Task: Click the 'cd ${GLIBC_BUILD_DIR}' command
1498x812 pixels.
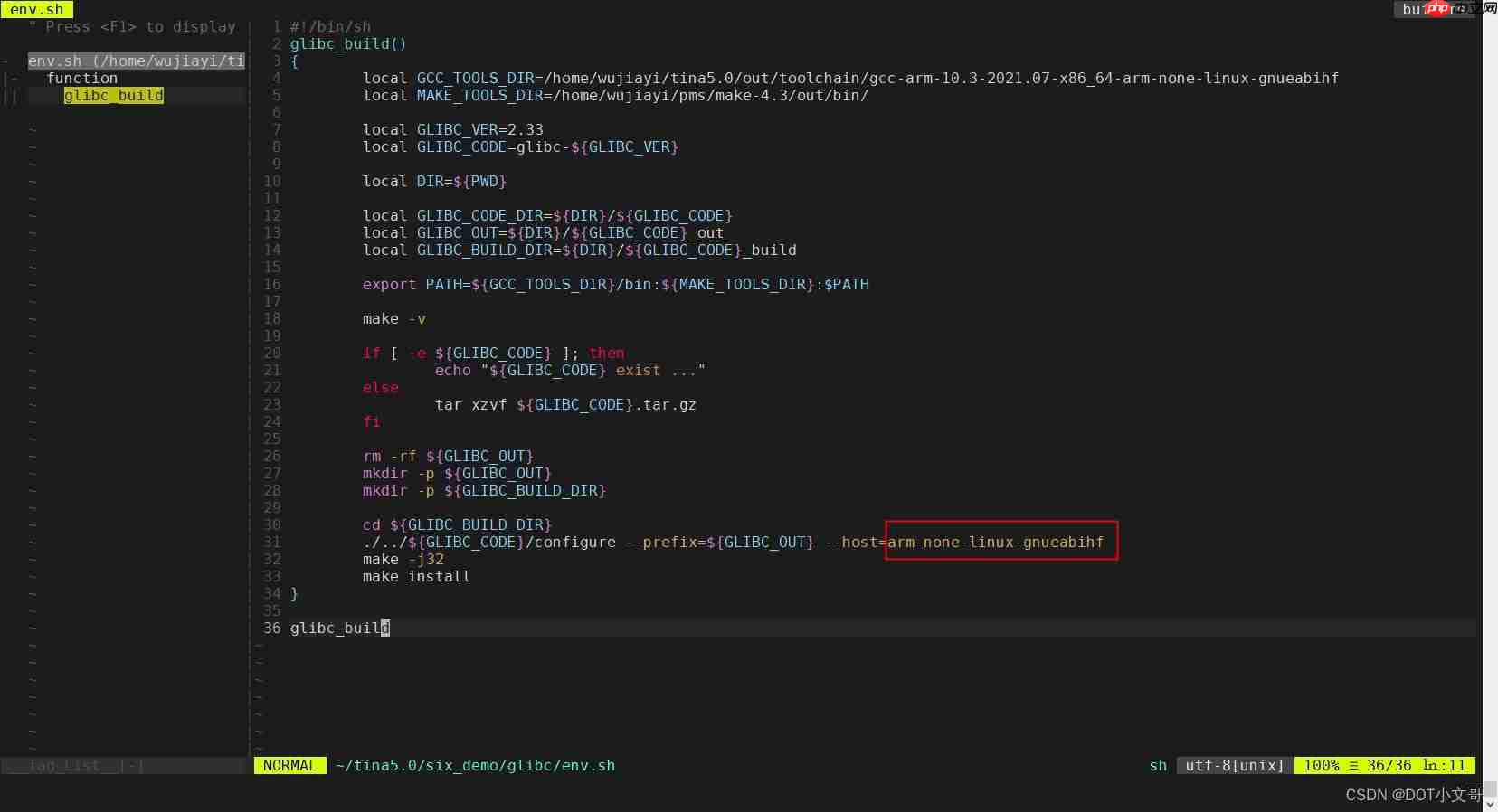Action: coord(457,524)
